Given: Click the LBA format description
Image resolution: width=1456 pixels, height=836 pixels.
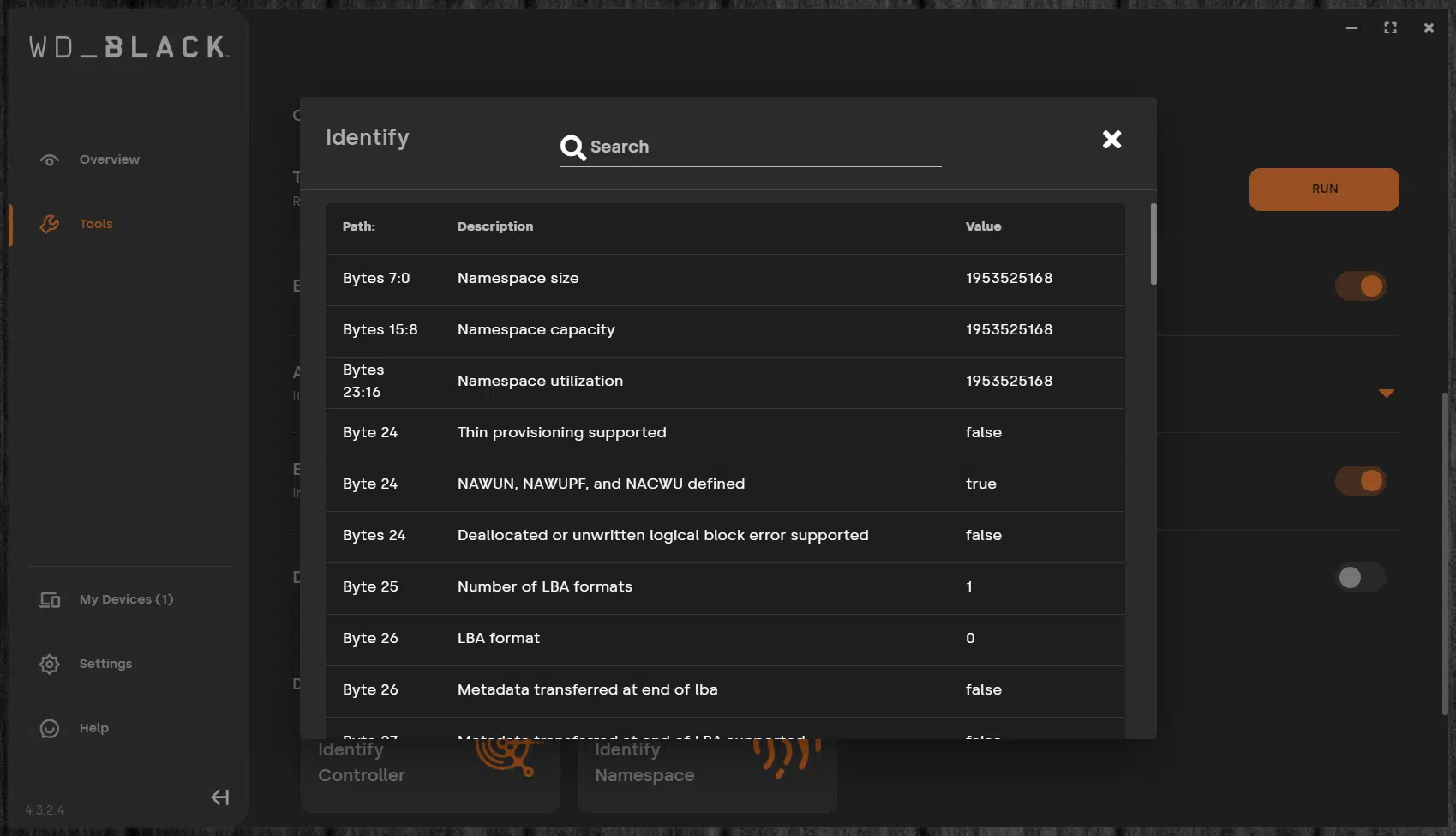Looking at the screenshot, I should (499, 638).
